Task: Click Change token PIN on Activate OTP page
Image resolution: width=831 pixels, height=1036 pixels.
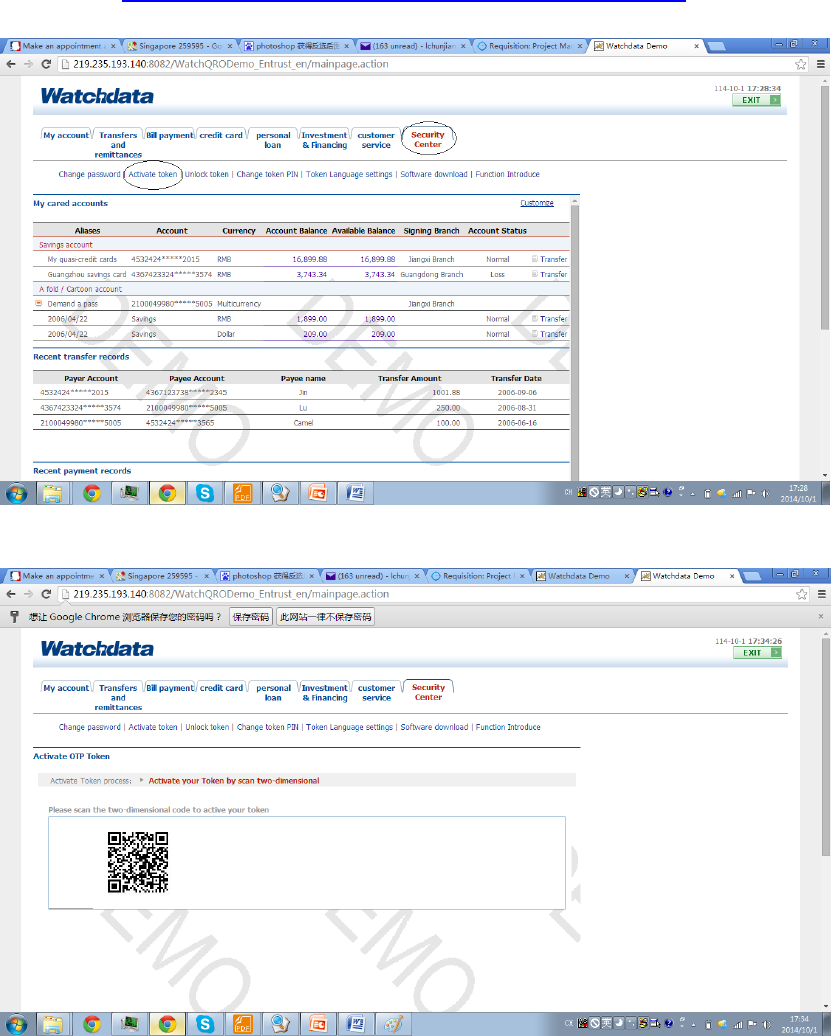Action: coord(268,727)
